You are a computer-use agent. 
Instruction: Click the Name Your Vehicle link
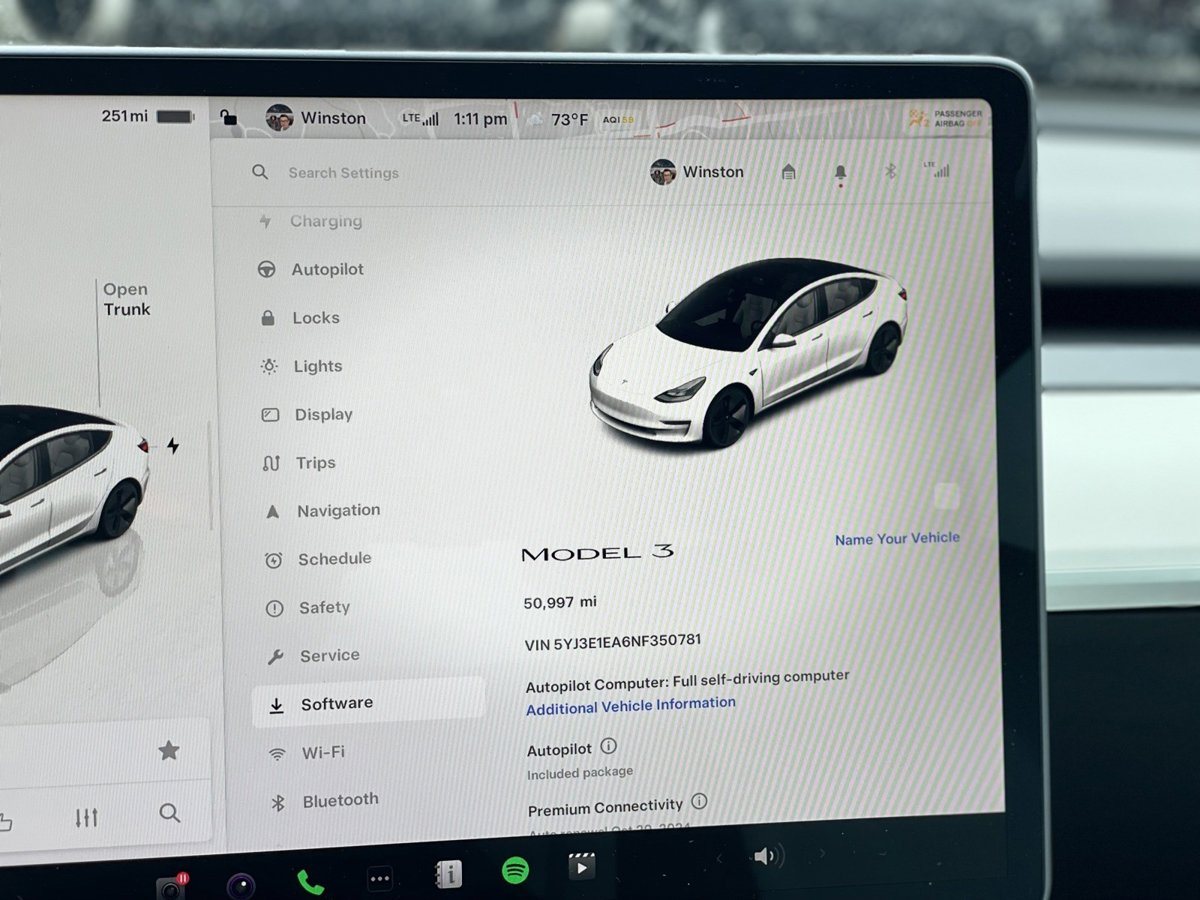(x=897, y=539)
